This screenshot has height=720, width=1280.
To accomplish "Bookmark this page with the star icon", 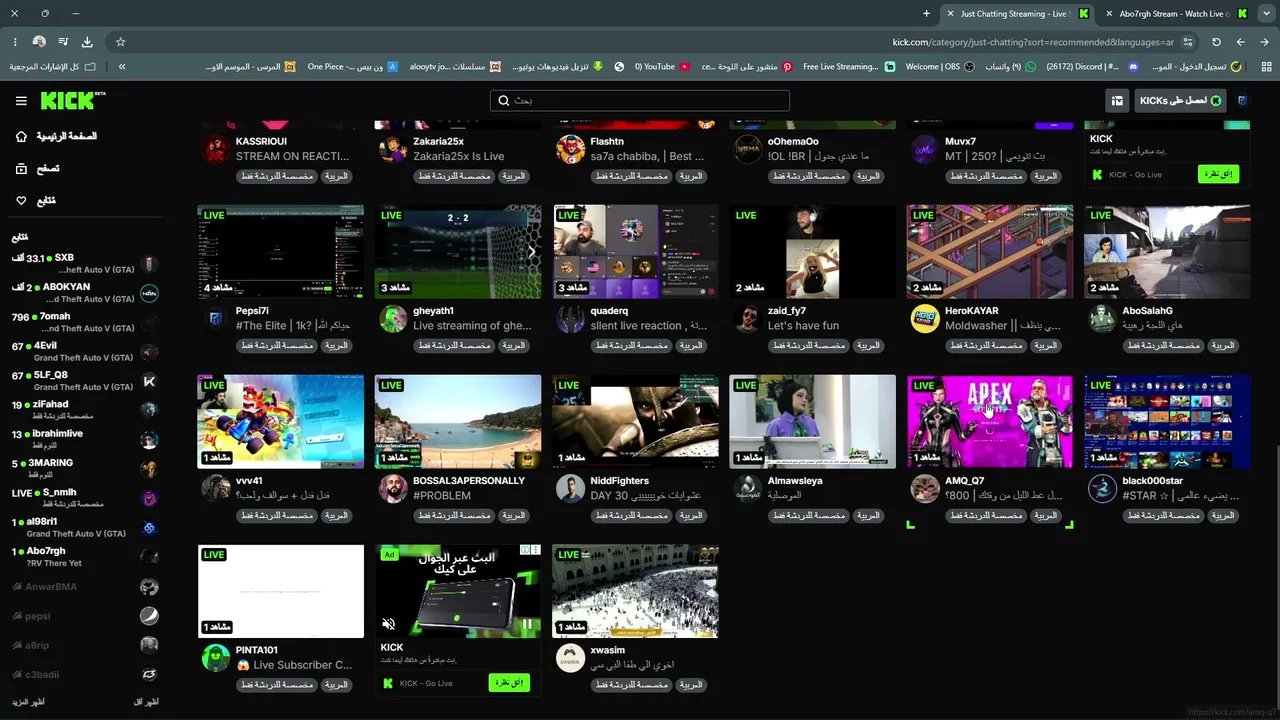I will [x=121, y=42].
